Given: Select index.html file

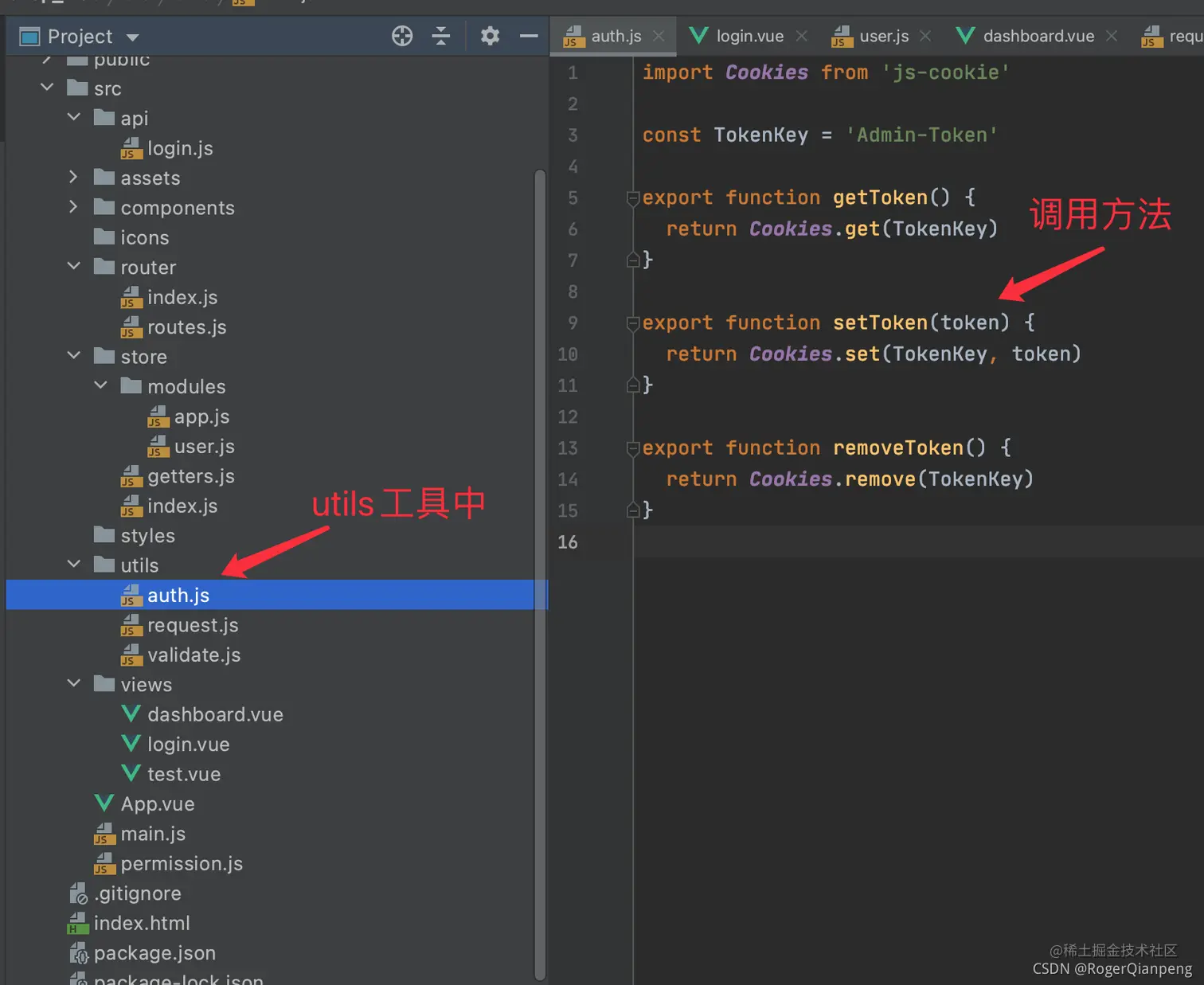Looking at the screenshot, I should [129, 923].
